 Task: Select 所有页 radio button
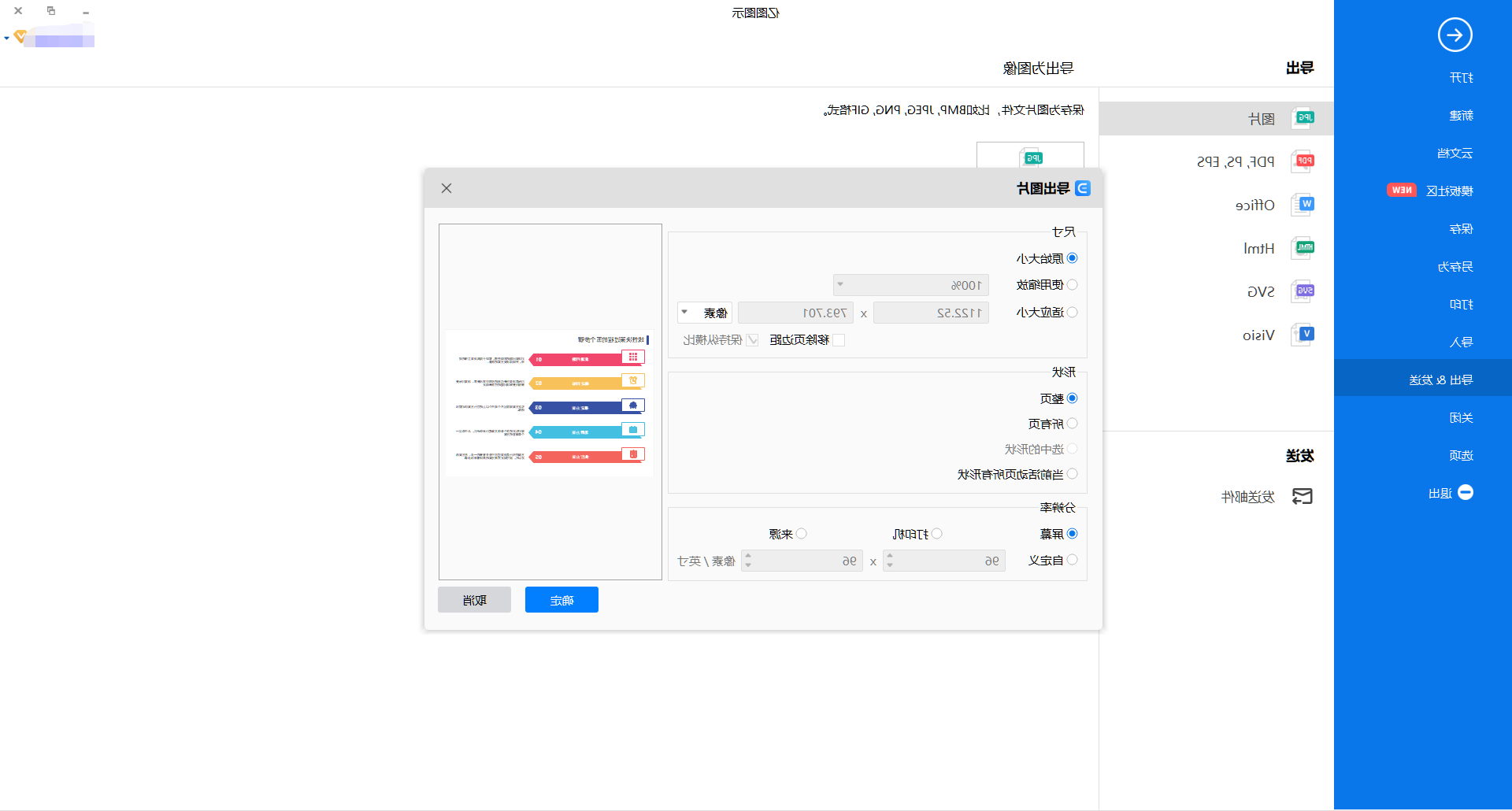point(1072,424)
